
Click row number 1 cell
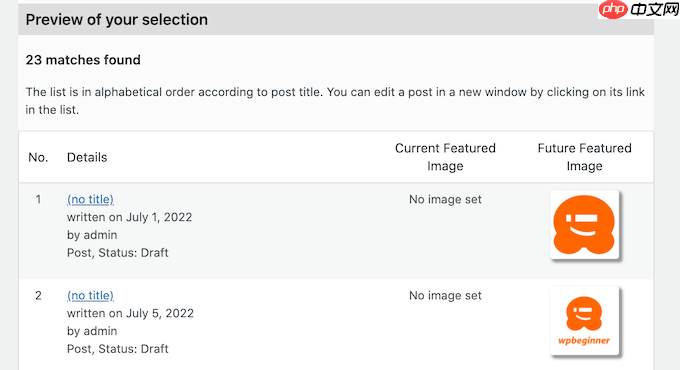tap(38, 199)
